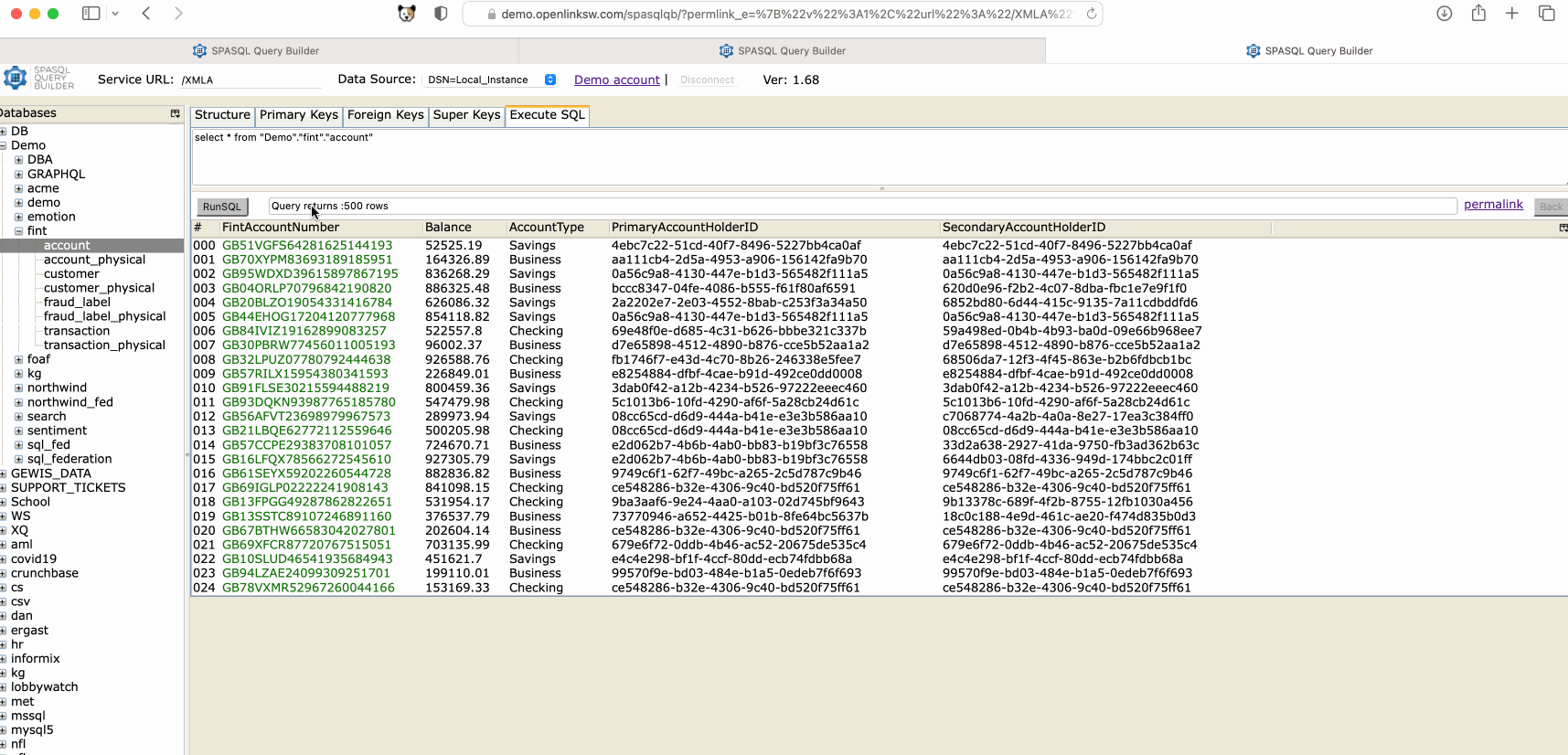Screen dimensions: 1568x755
Task: Open account link GB51VGFS64281625144193
Action: tap(307, 246)
